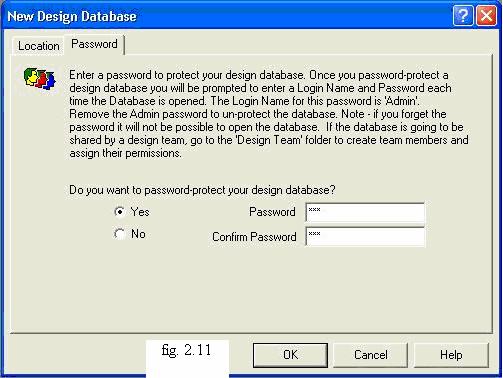Focus the Password input field

(365, 212)
